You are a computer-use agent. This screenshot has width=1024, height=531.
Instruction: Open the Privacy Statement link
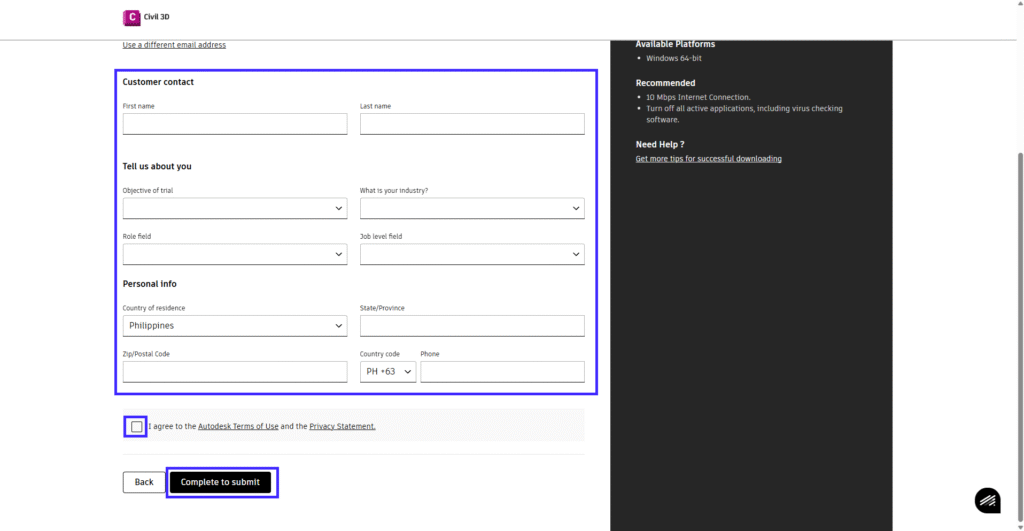pyautogui.click(x=342, y=427)
